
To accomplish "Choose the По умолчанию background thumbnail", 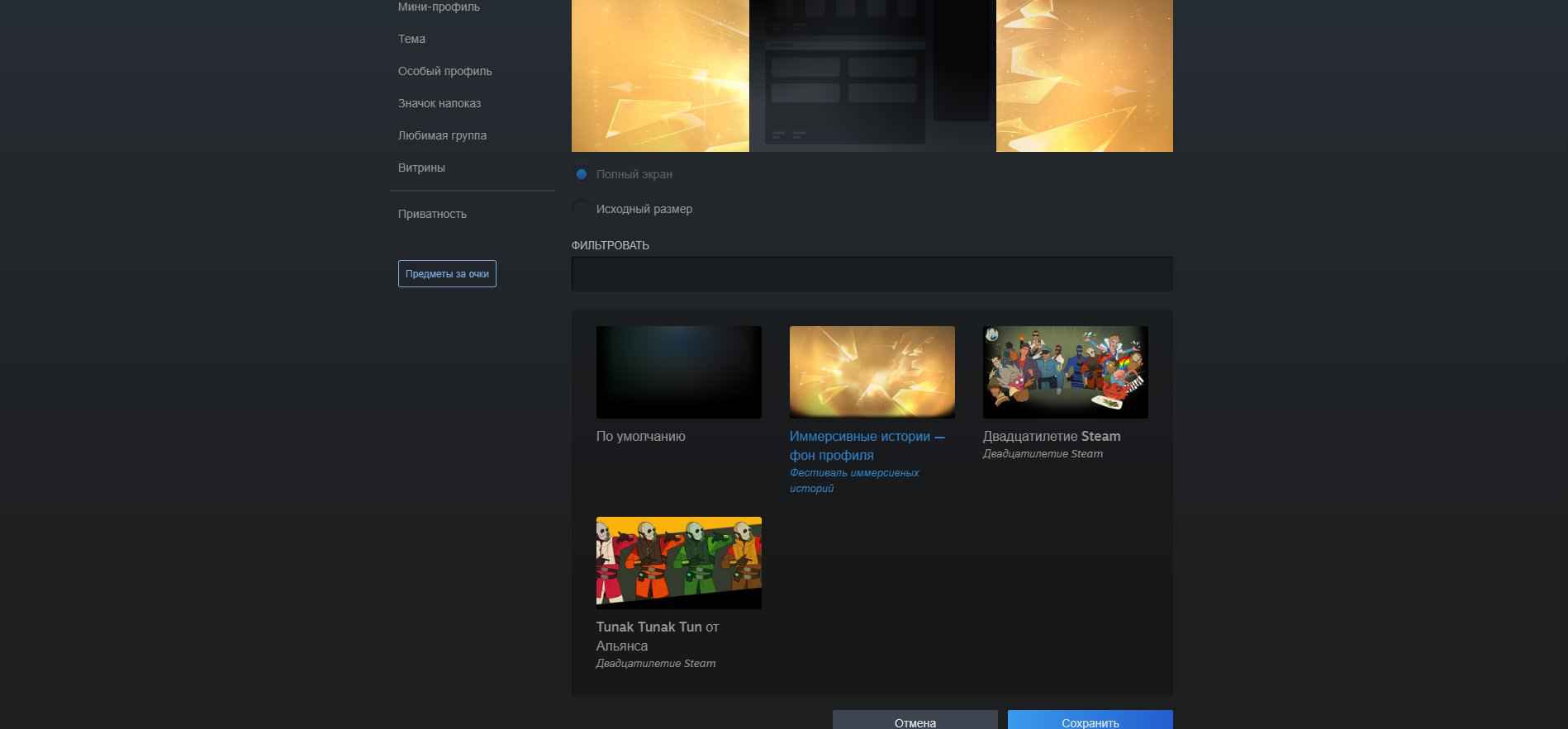I will pos(679,372).
